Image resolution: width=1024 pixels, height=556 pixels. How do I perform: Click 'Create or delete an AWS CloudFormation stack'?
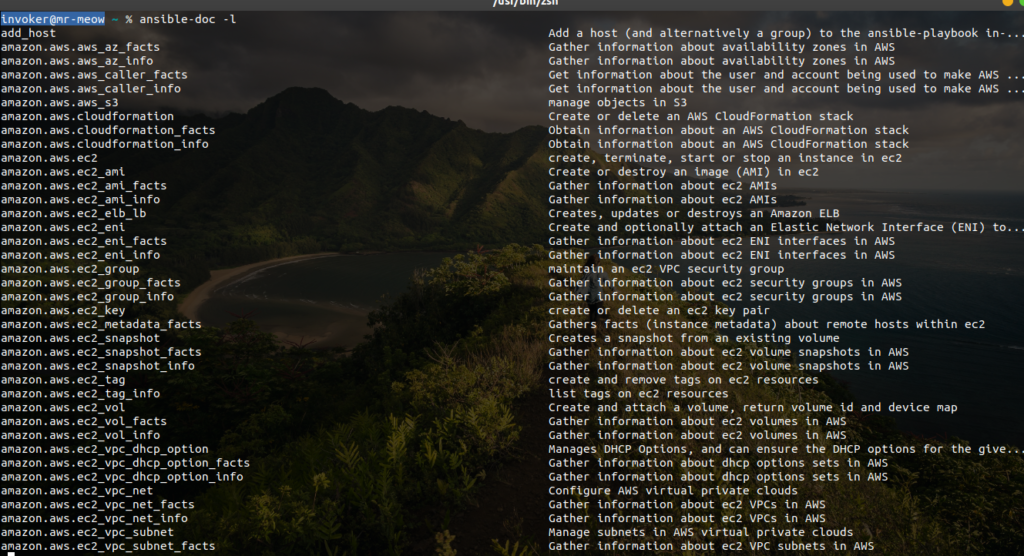701,116
